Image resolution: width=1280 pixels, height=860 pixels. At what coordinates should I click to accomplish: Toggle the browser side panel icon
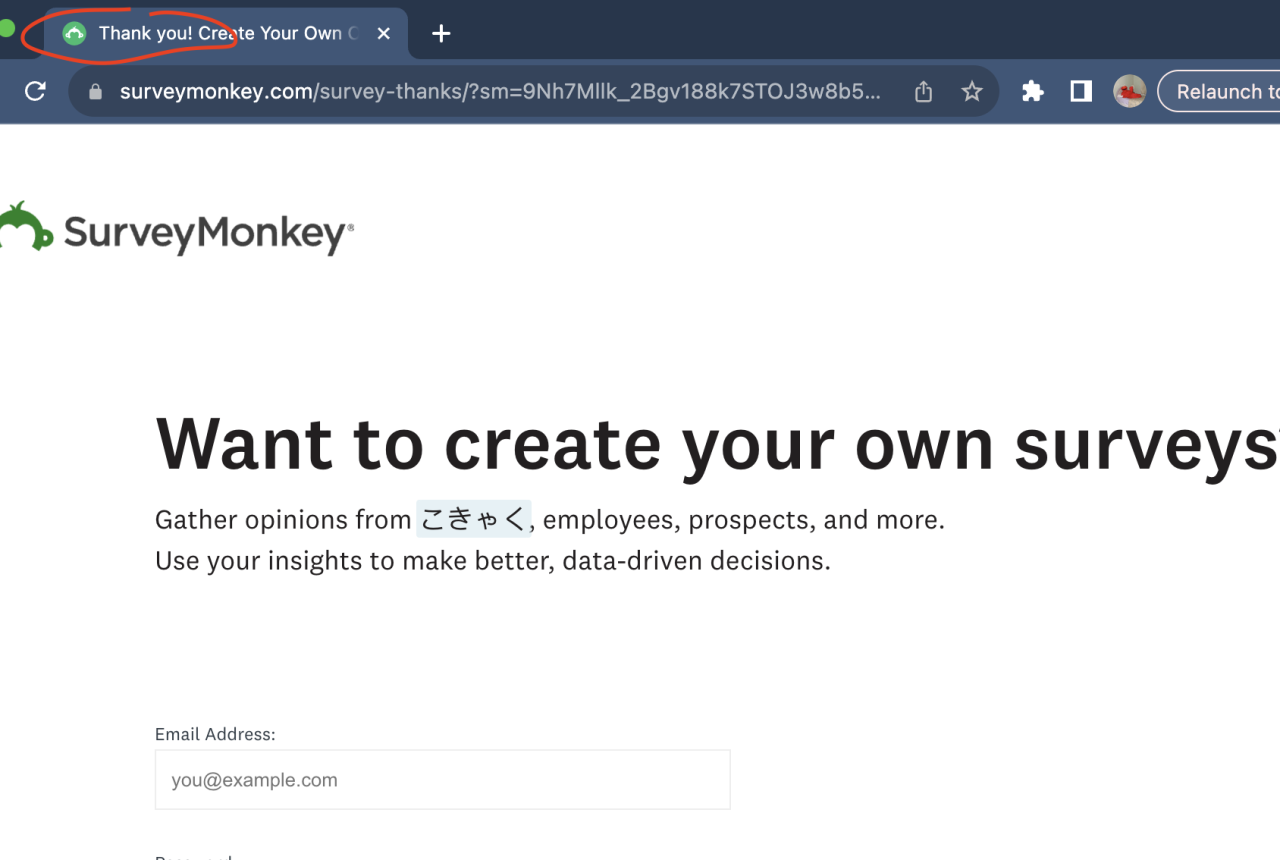click(x=1081, y=92)
